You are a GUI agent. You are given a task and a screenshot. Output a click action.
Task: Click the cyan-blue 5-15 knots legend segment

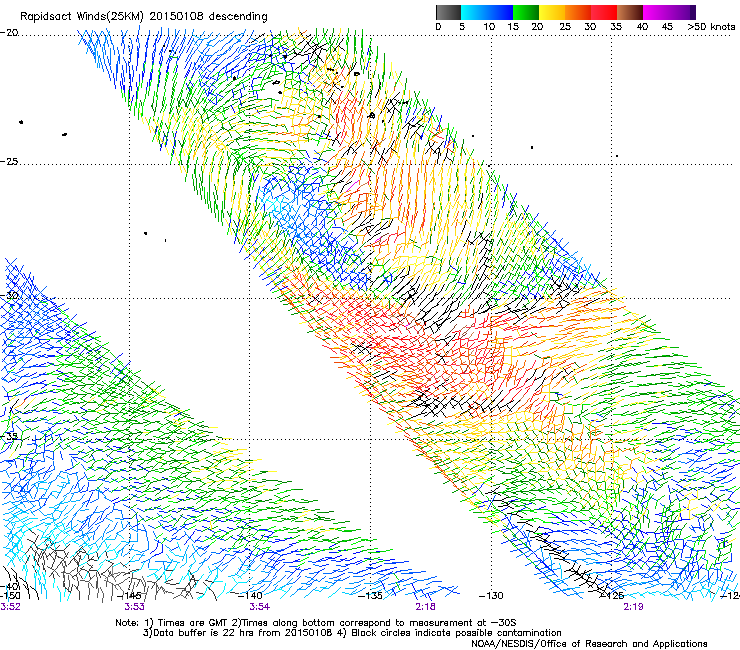[x=487, y=12]
